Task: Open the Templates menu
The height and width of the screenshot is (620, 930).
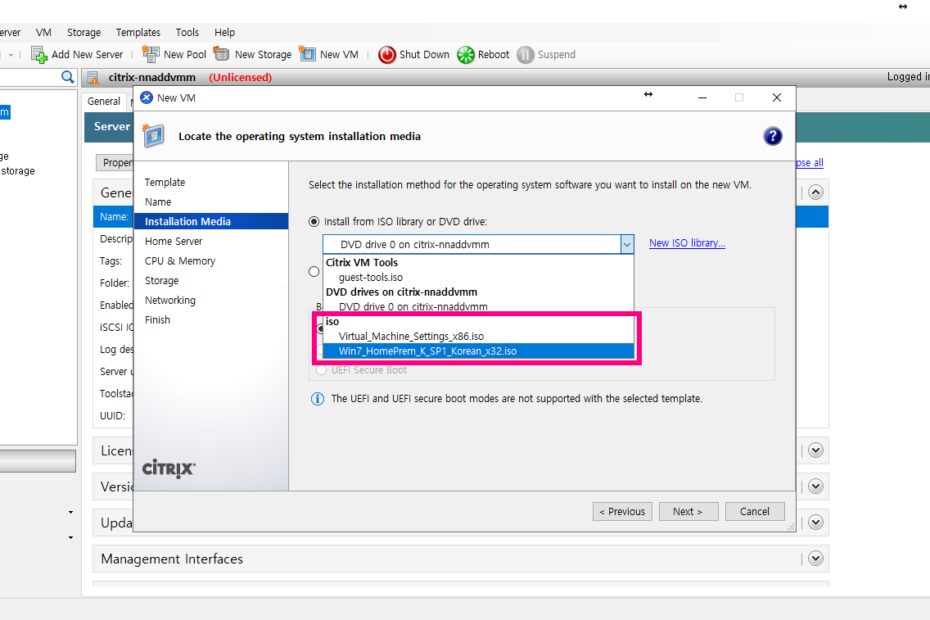Action: point(138,32)
